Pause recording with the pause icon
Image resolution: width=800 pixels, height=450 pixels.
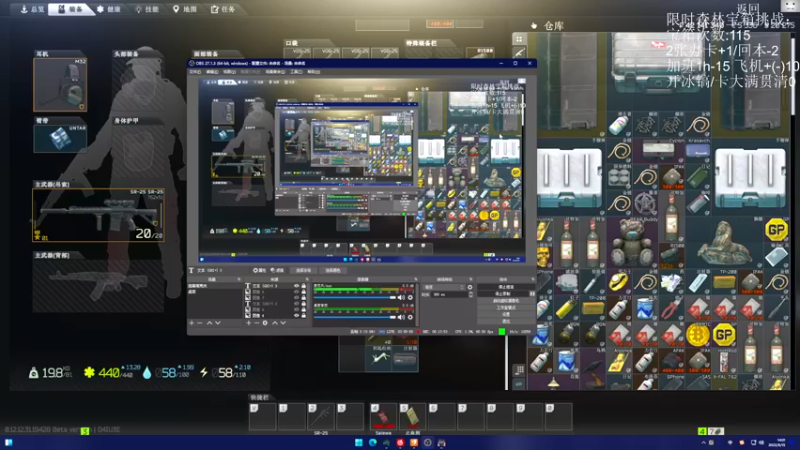(x=533, y=294)
